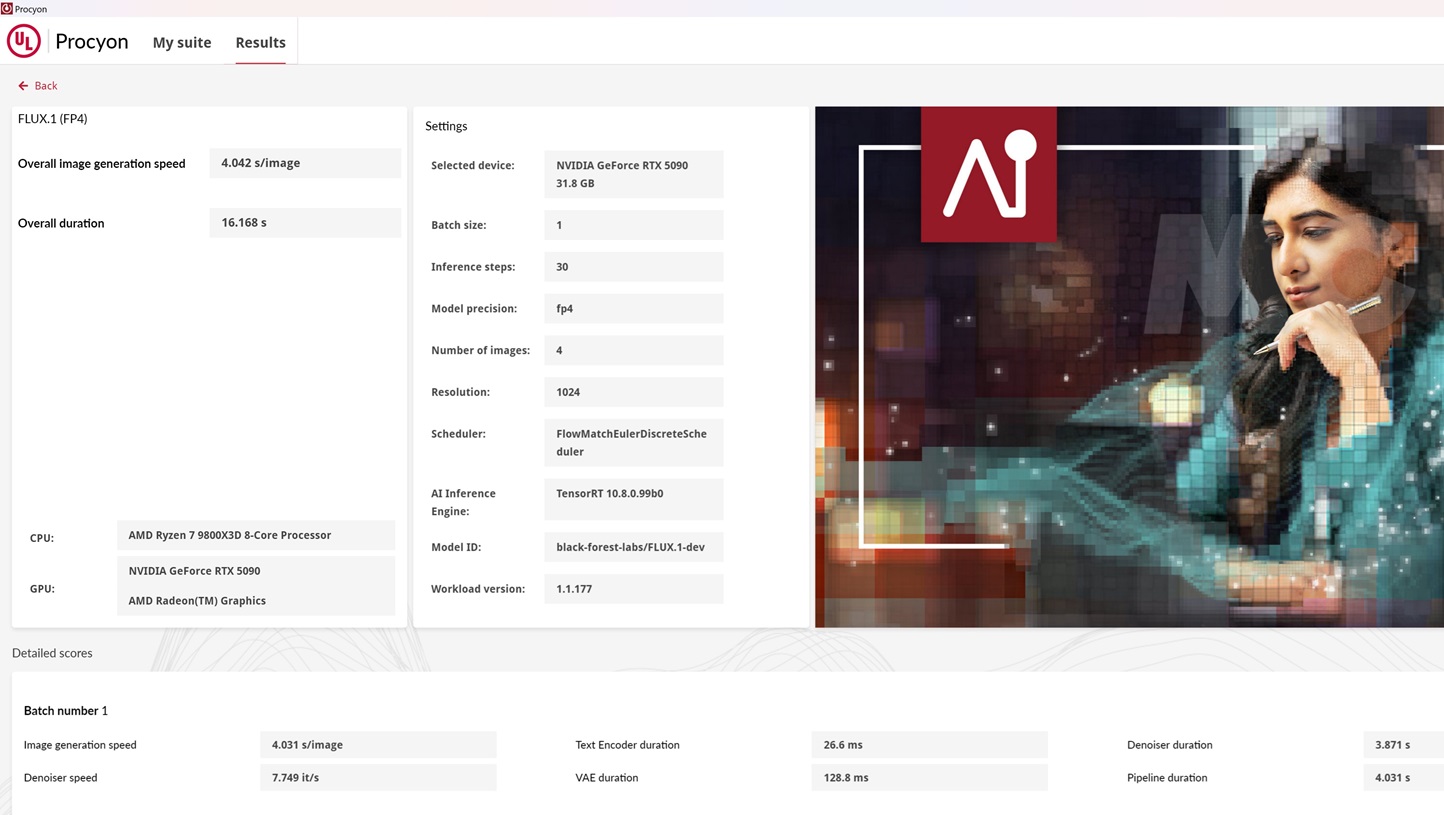Switch to the Results tab
The height and width of the screenshot is (815, 1444).
tap(260, 42)
